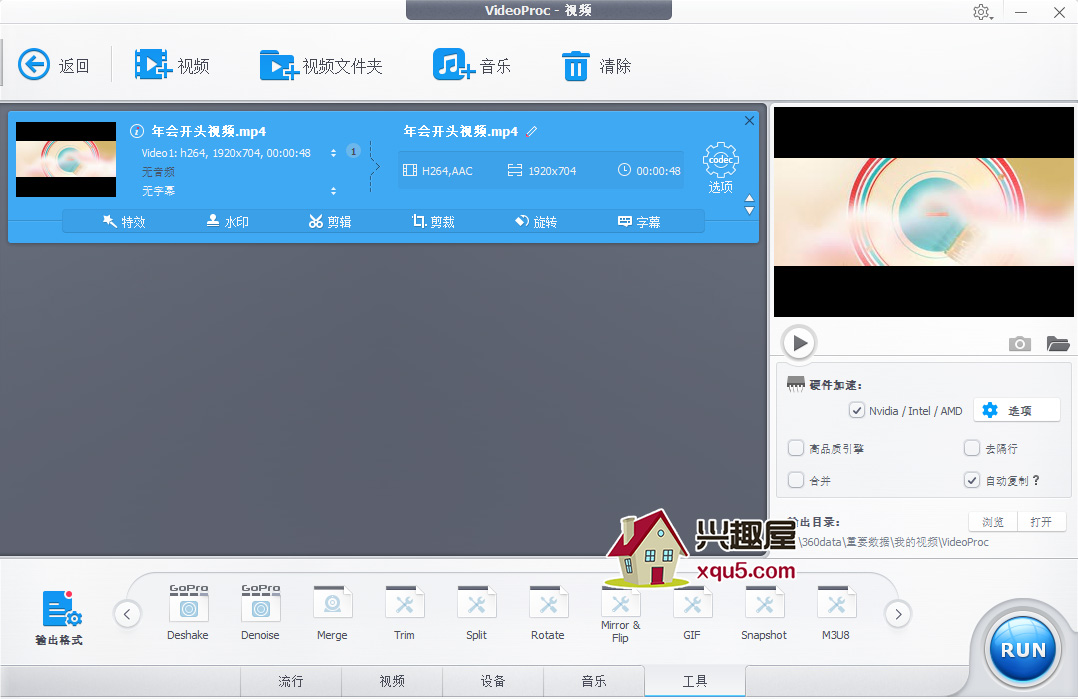Click the output directory path text

coord(894,542)
